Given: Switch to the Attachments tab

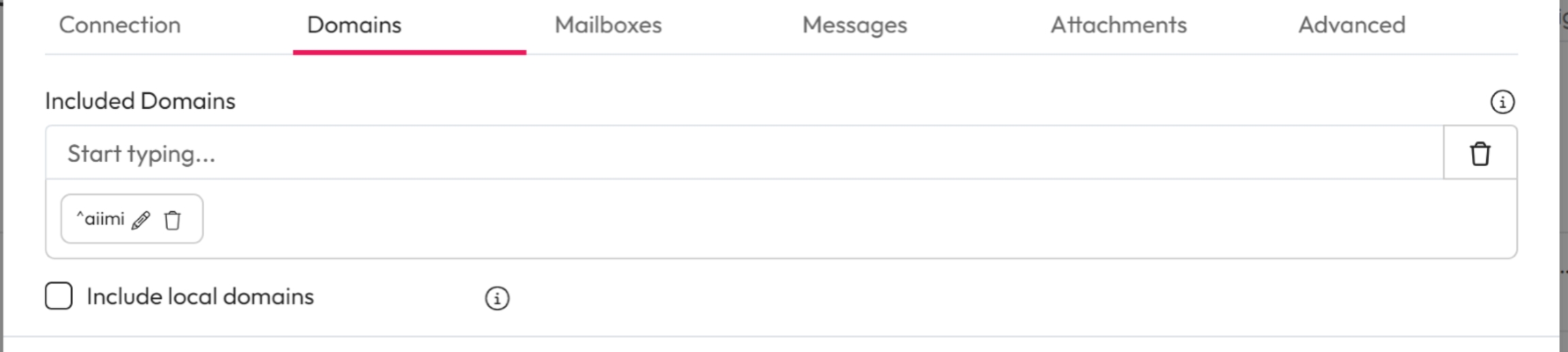Looking at the screenshot, I should pos(1118,25).
